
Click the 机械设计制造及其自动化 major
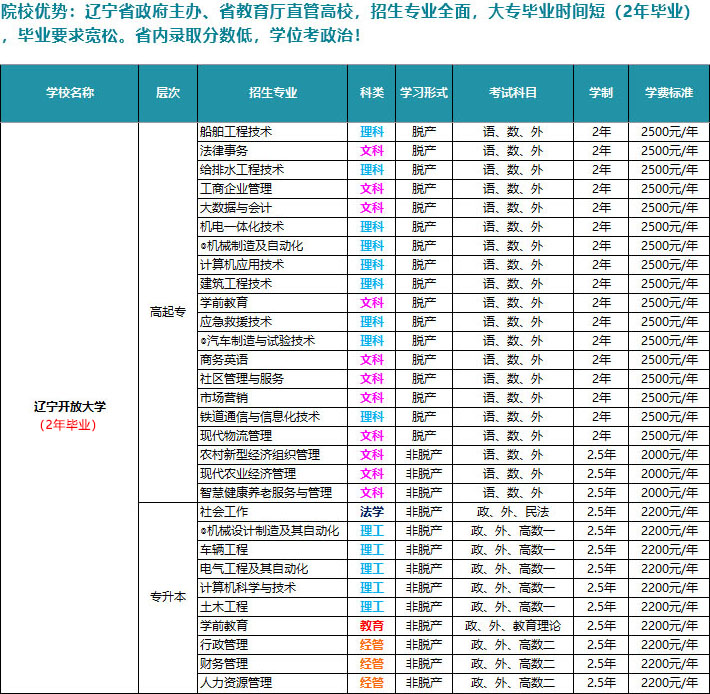269,531
